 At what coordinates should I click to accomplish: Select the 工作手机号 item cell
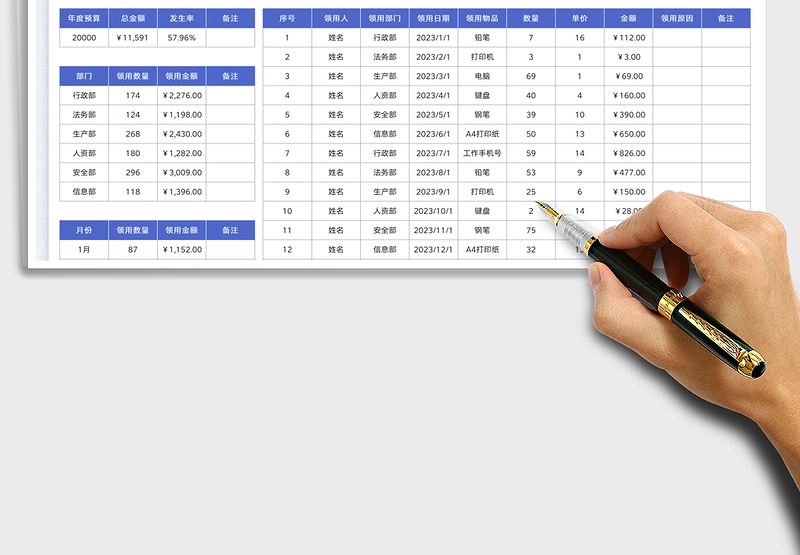point(482,153)
